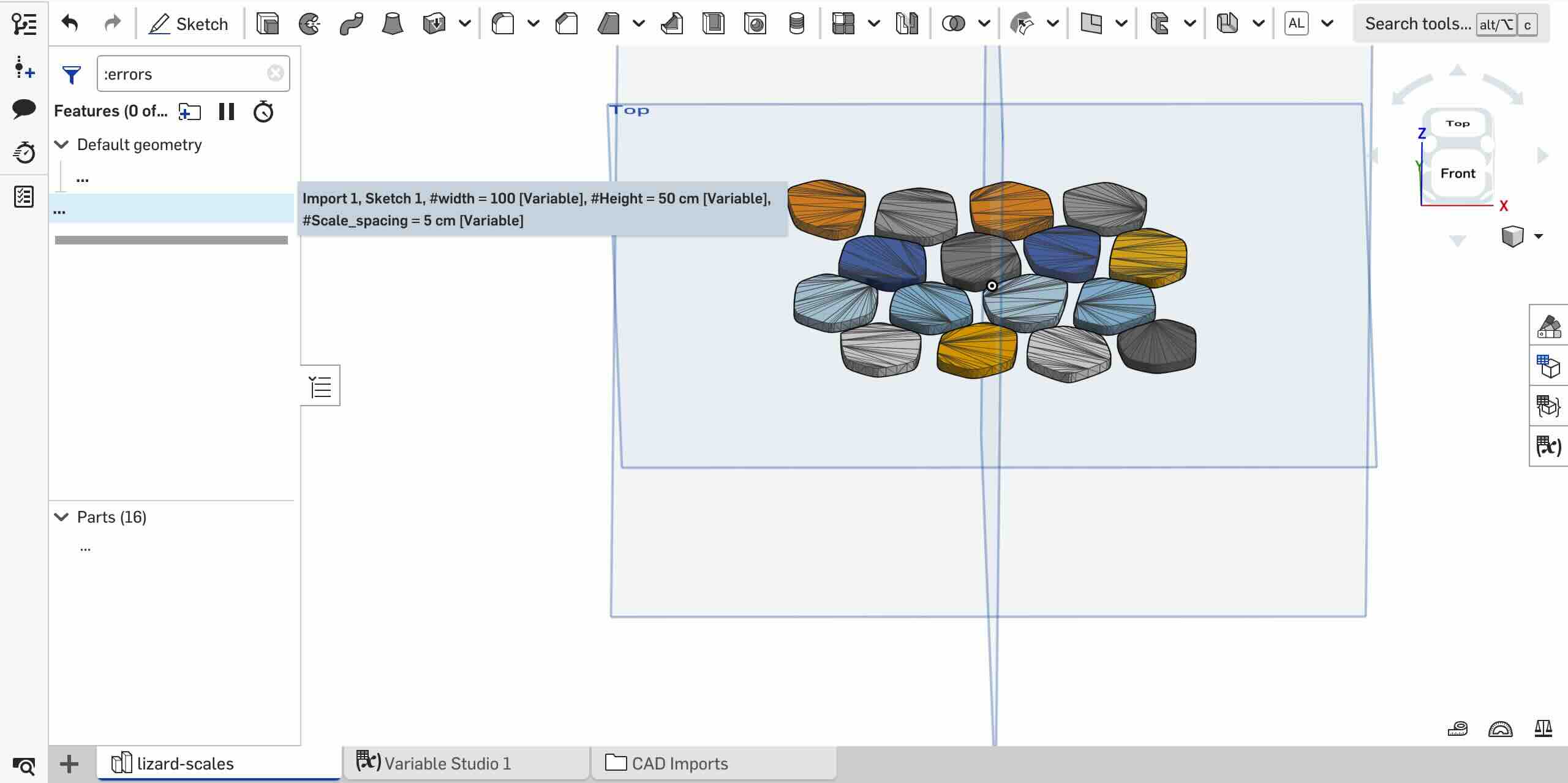The width and height of the screenshot is (1568, 783).
Task: Collapse the Parts (16) list
Action: 61,517
